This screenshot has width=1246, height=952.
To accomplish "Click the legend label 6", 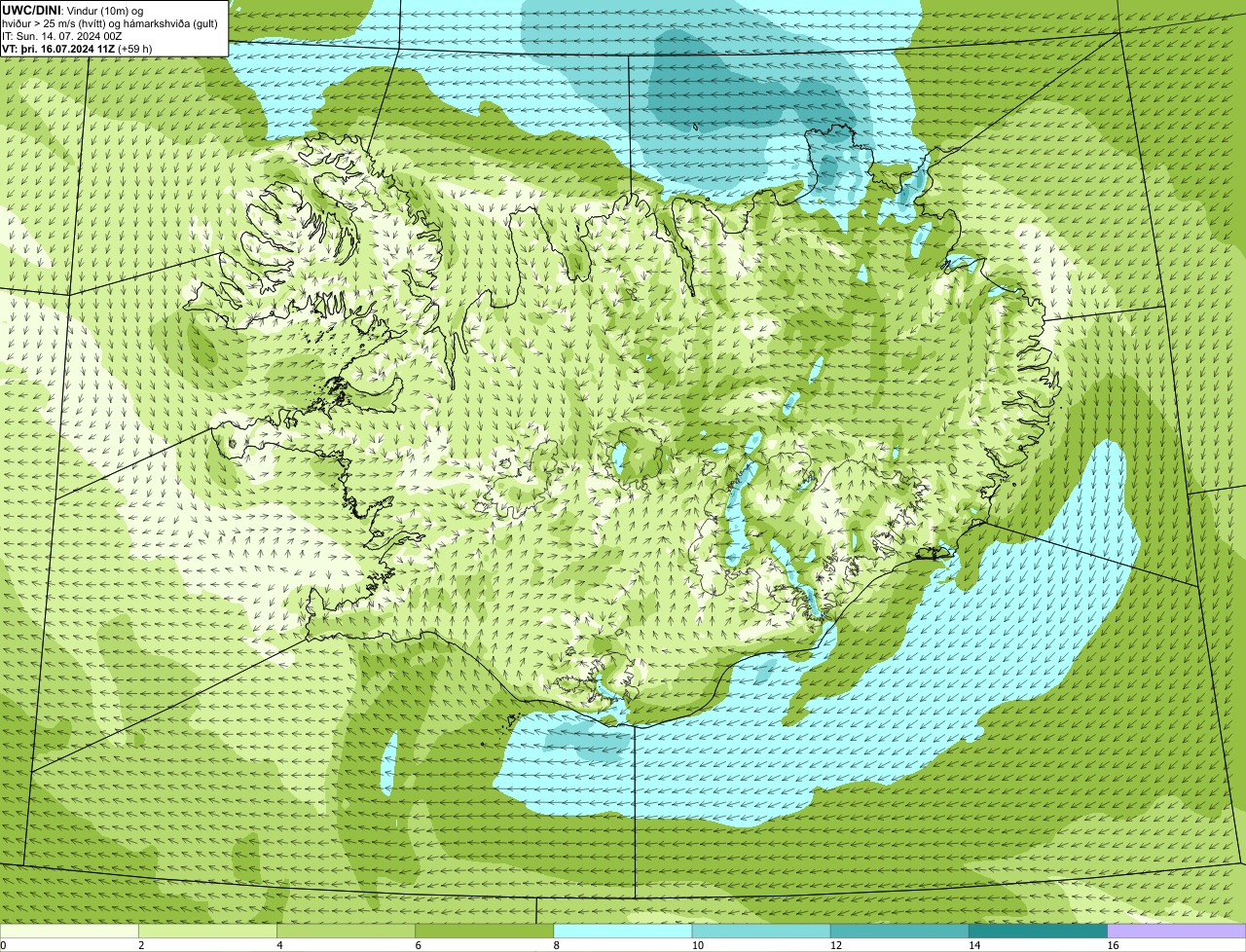I will coord(419,945).
